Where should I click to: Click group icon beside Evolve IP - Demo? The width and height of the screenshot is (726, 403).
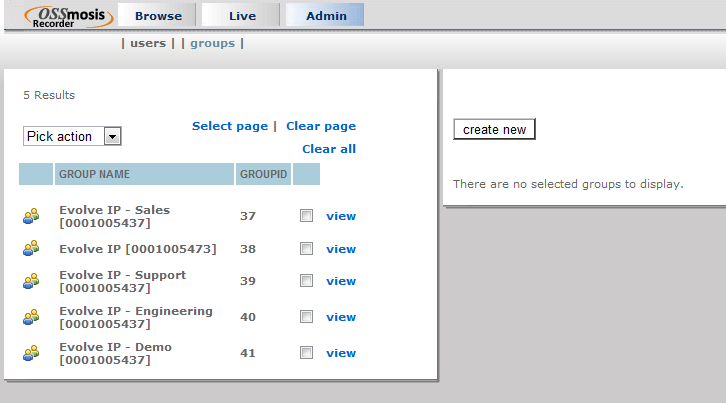(x=31, y=353)
